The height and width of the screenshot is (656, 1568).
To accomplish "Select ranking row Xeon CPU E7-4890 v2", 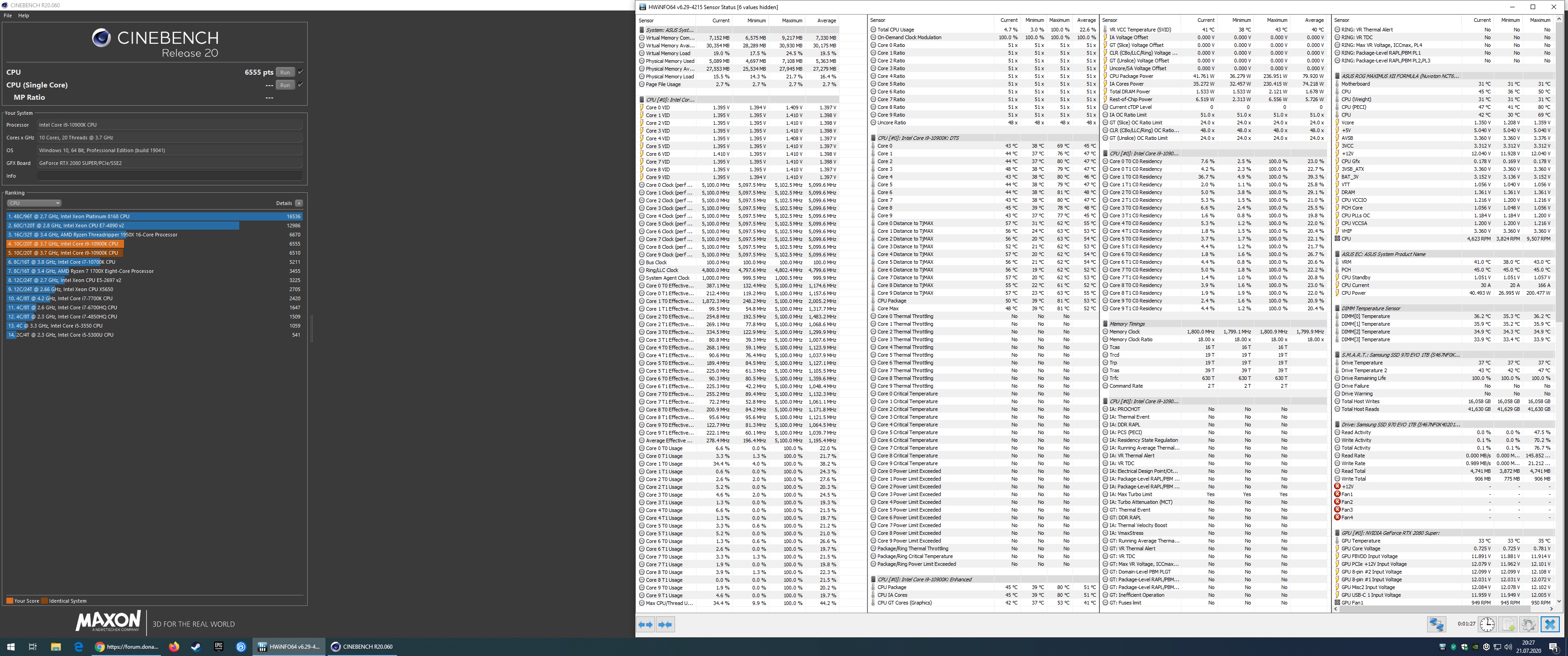I will click(x=155, y=225).
